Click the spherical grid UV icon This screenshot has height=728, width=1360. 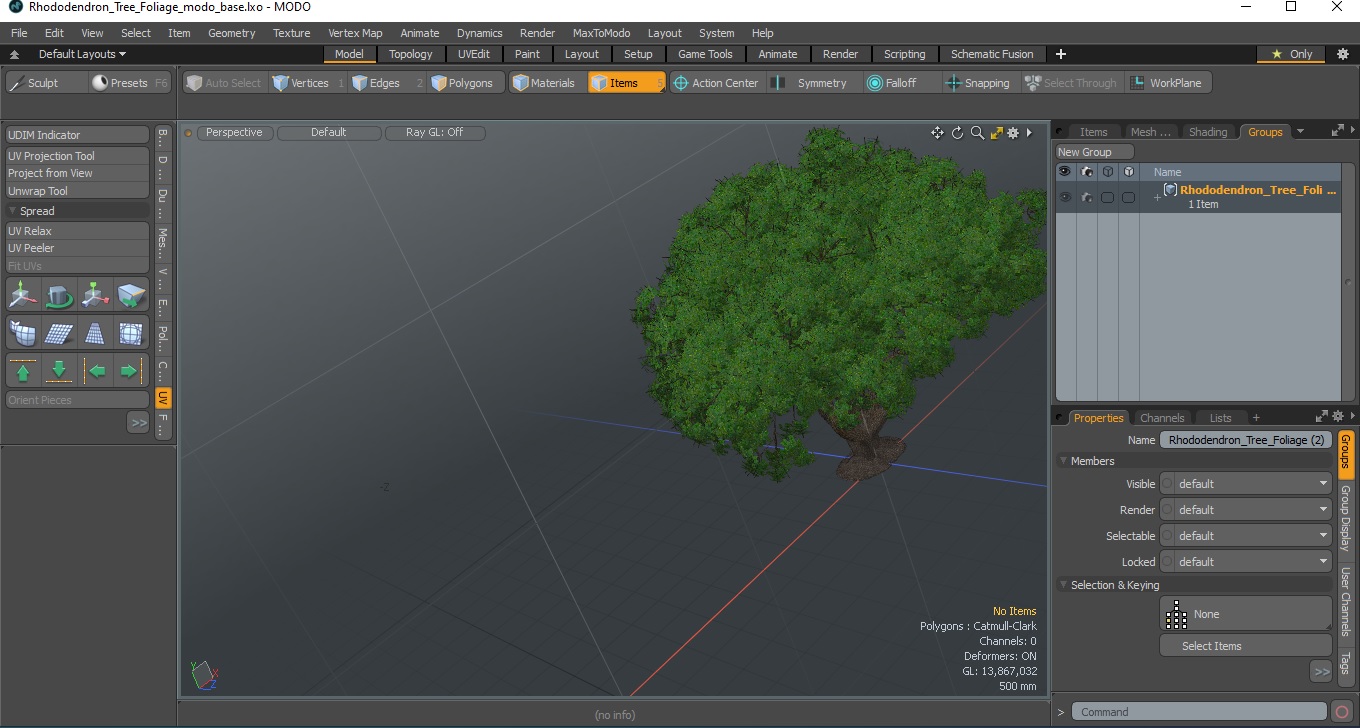point(131,333)
